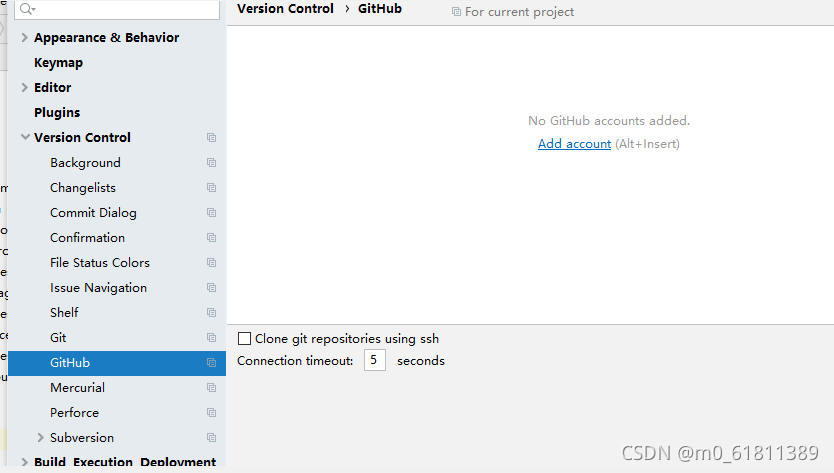
Task: Expand the Editor settings section
Action: (x=24, y=87)
